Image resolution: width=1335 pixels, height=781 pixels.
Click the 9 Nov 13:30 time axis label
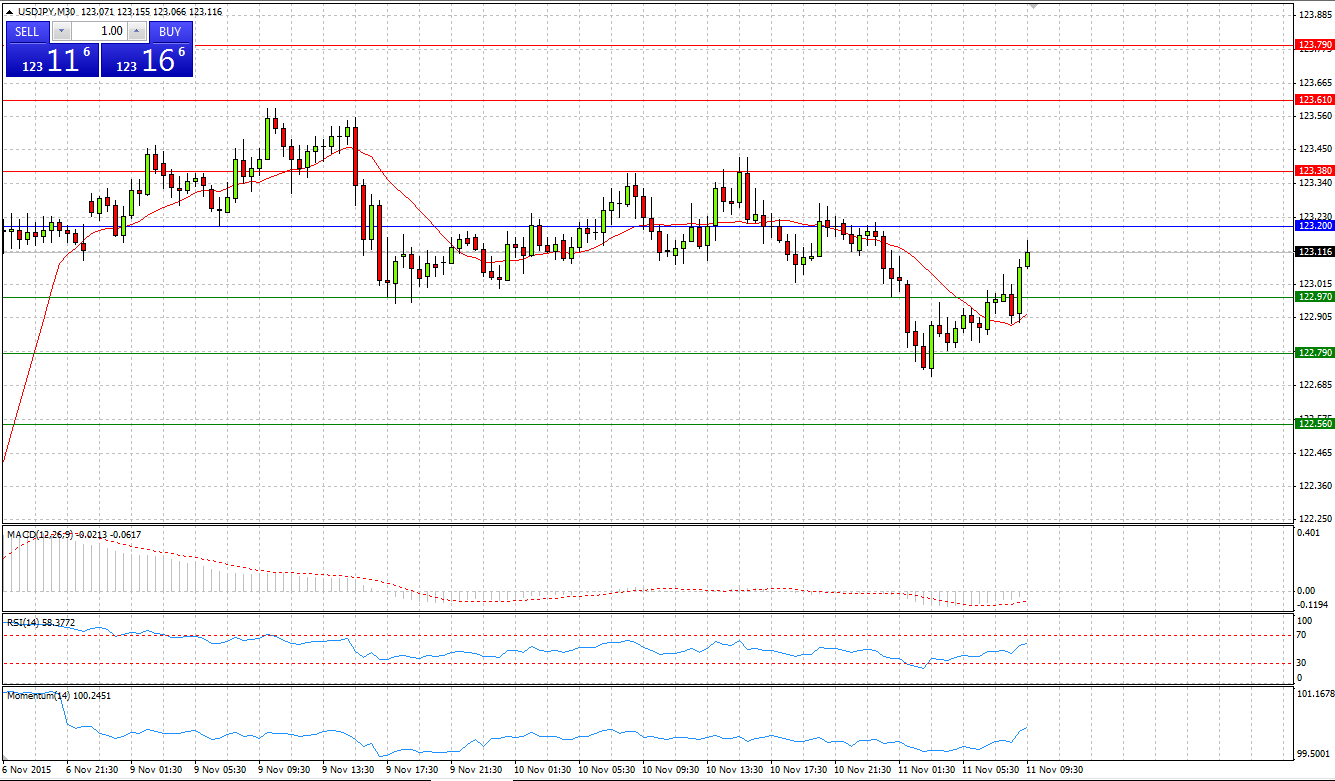(x=349, y=772)
